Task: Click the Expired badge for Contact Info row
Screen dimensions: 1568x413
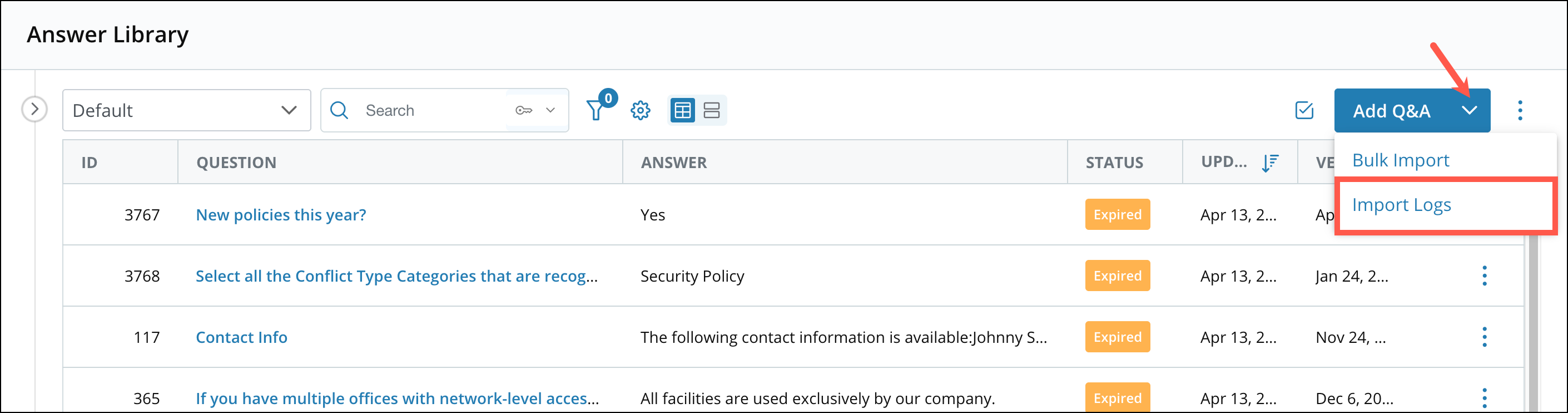Action: 1117,337
